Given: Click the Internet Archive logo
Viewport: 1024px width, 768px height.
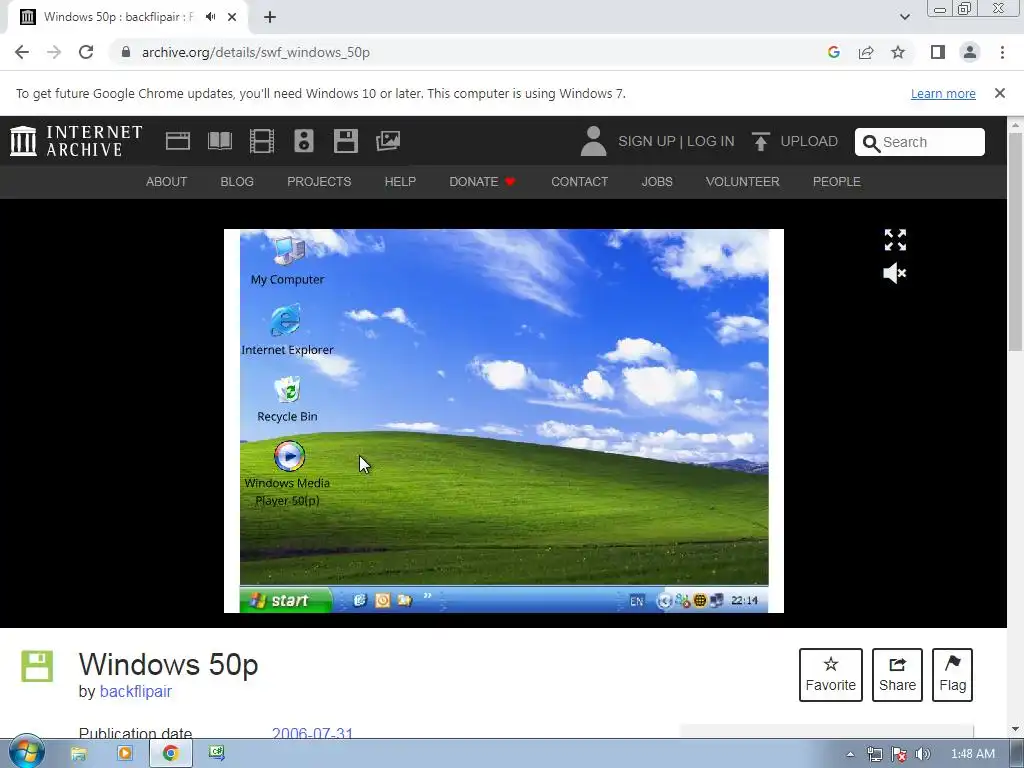Looking at the screenshot, I should (76, 141).
